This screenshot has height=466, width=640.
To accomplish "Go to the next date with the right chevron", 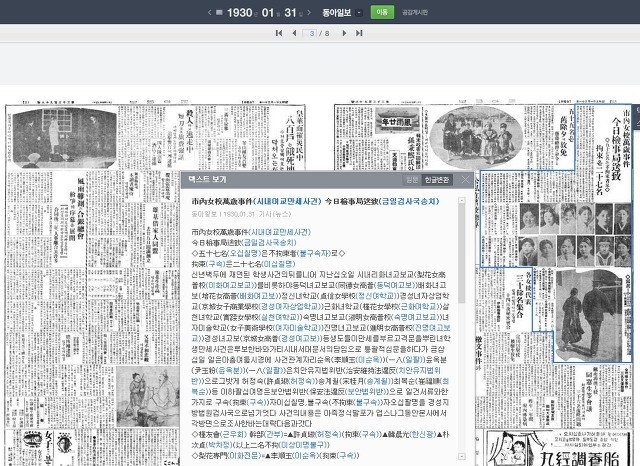I will (x=309, y=13).
